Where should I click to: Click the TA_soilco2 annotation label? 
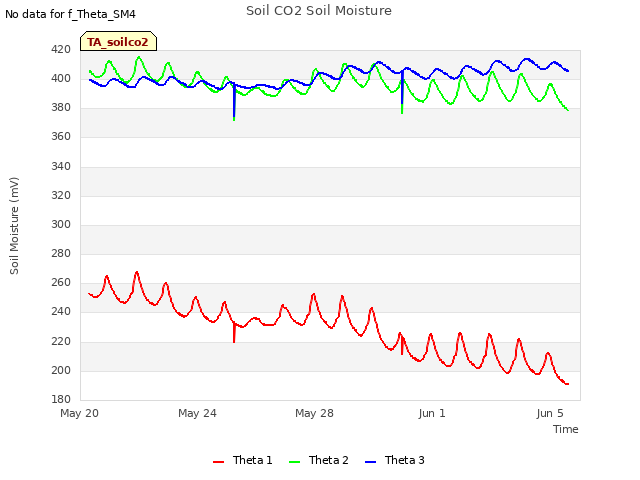118,42
